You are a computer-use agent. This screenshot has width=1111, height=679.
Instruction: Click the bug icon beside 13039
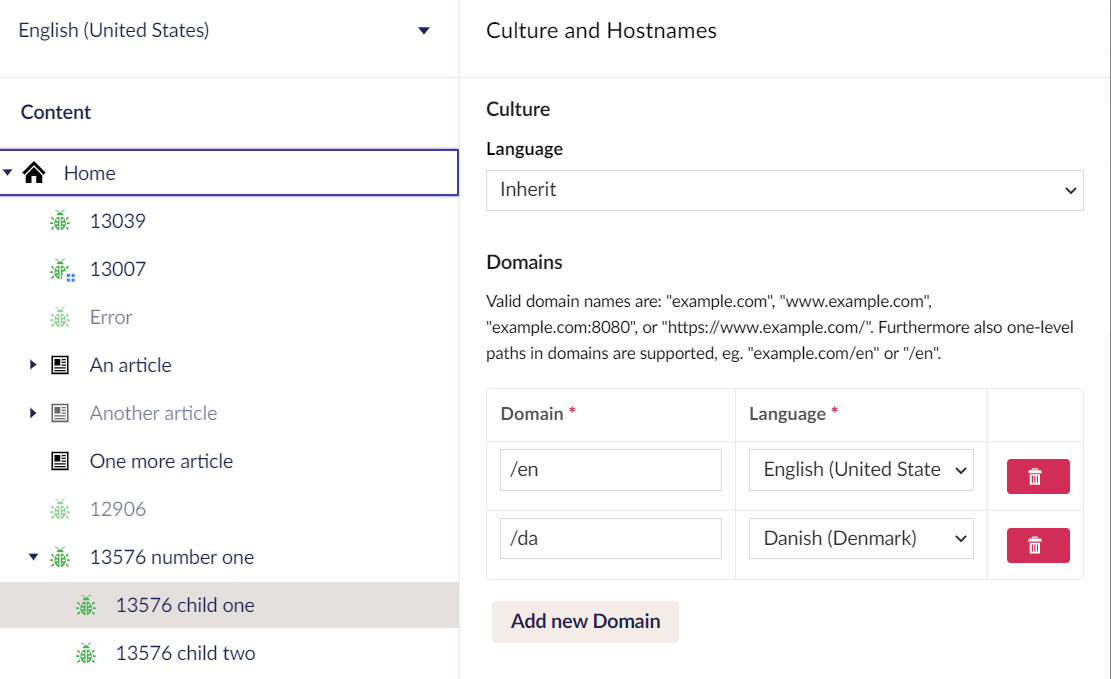coord(60,221)
